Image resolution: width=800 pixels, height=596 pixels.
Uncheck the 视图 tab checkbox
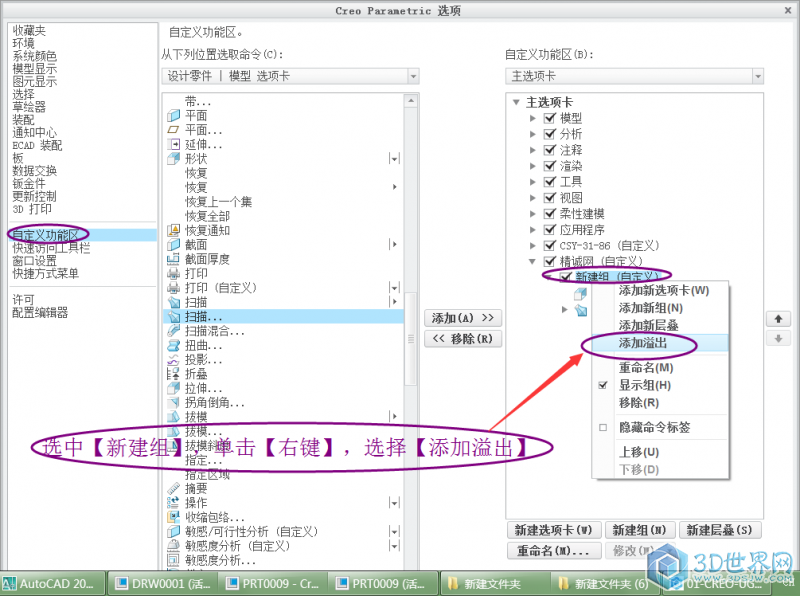click(x=549, y=197)
